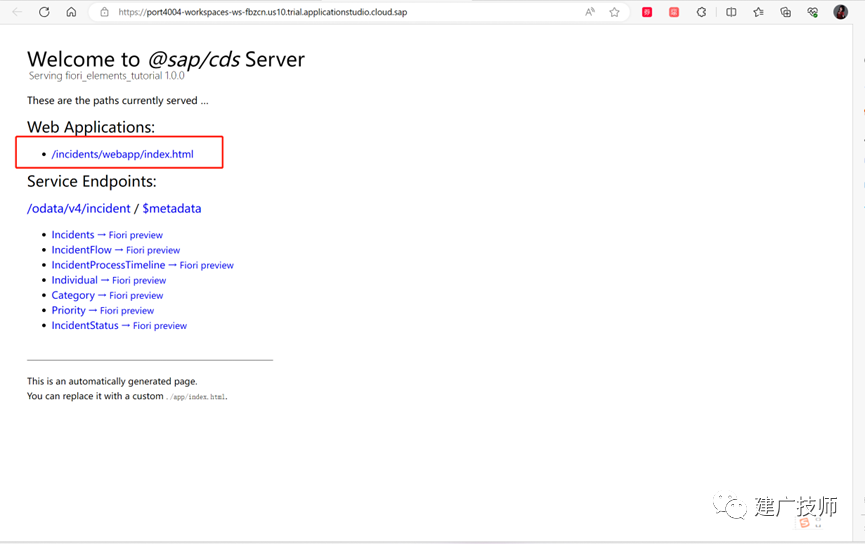Viewport: 865px width, 544px height.
Task: Open the light red extension icon
Action: click(674, 12)
